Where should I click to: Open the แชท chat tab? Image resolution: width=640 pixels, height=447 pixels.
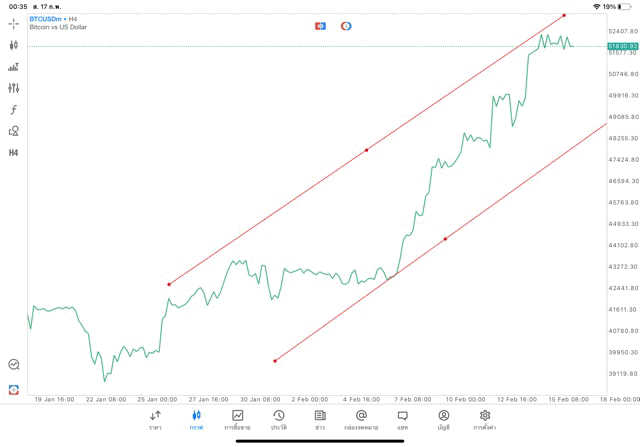click(402, 419)
